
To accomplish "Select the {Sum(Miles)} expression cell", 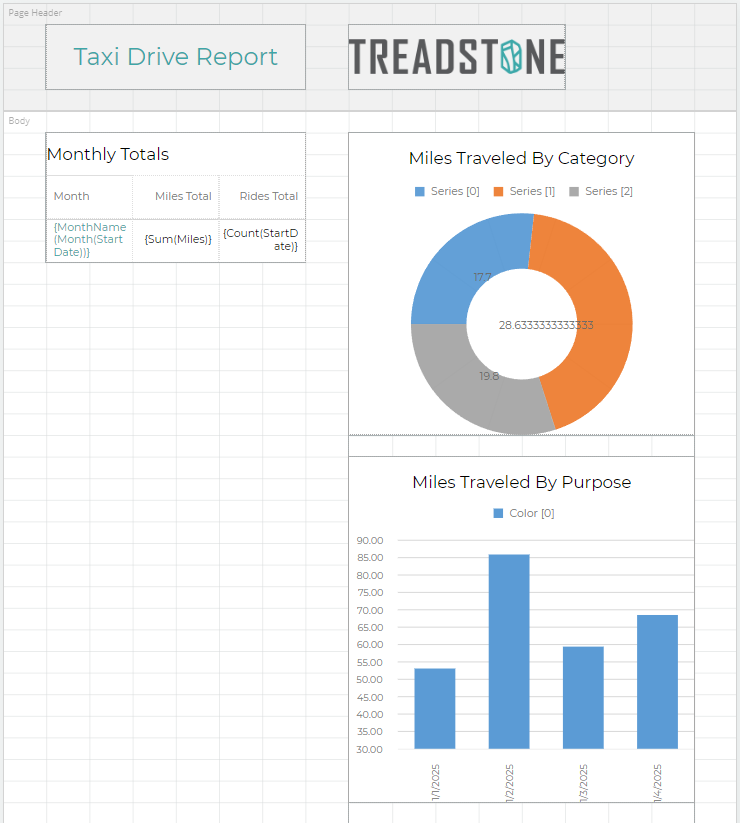I will tap(176, 240).
